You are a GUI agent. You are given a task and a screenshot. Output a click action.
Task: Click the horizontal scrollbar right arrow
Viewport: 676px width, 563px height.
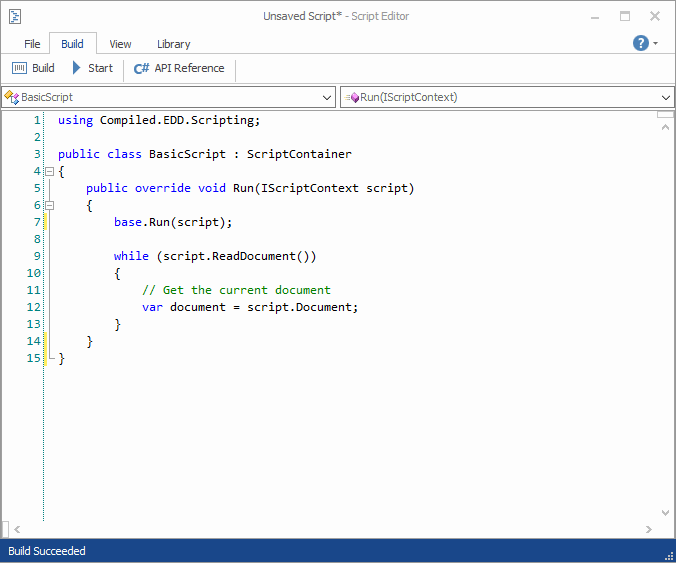[650, 529]
